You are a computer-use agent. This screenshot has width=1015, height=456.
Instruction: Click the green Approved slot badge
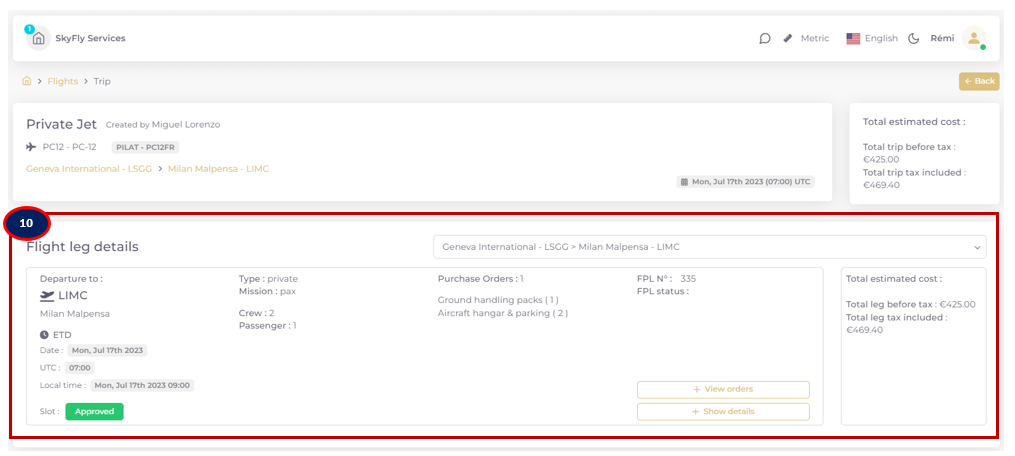click(x=95, y=411)
